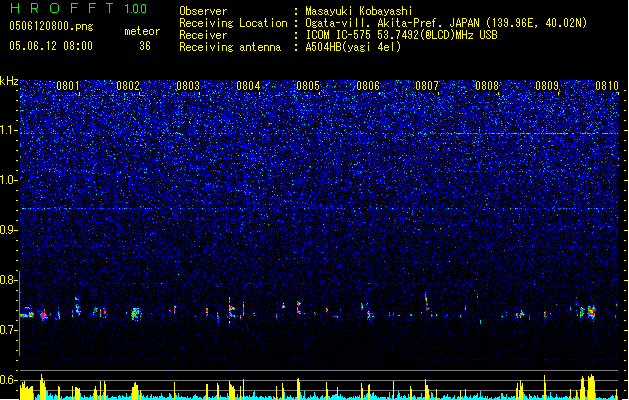Click the HROFFT 1.0.0 title text
This screenshot has height=400, width=629.
79,8
